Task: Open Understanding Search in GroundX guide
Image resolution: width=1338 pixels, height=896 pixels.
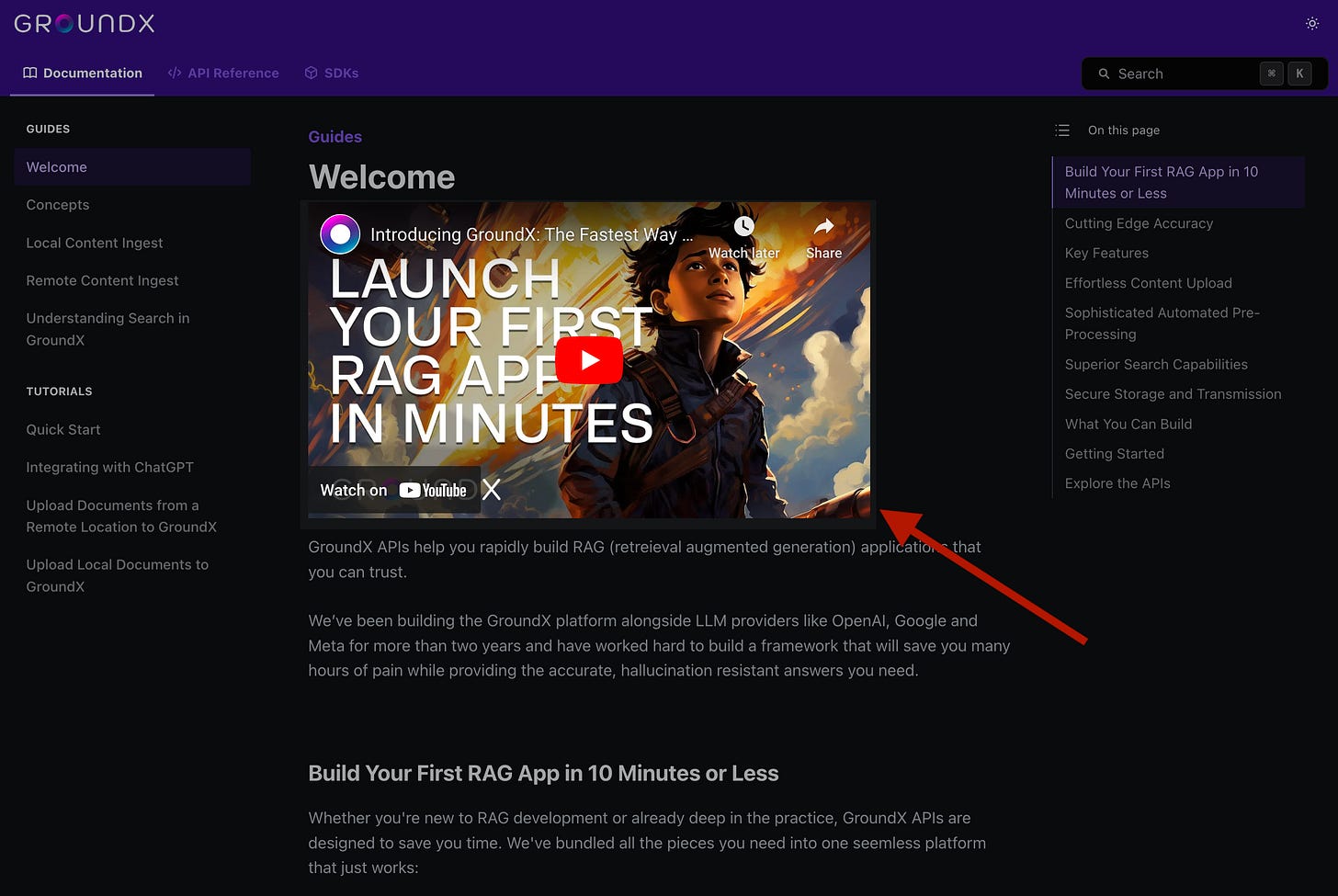Action: click(x=108, y=329)
